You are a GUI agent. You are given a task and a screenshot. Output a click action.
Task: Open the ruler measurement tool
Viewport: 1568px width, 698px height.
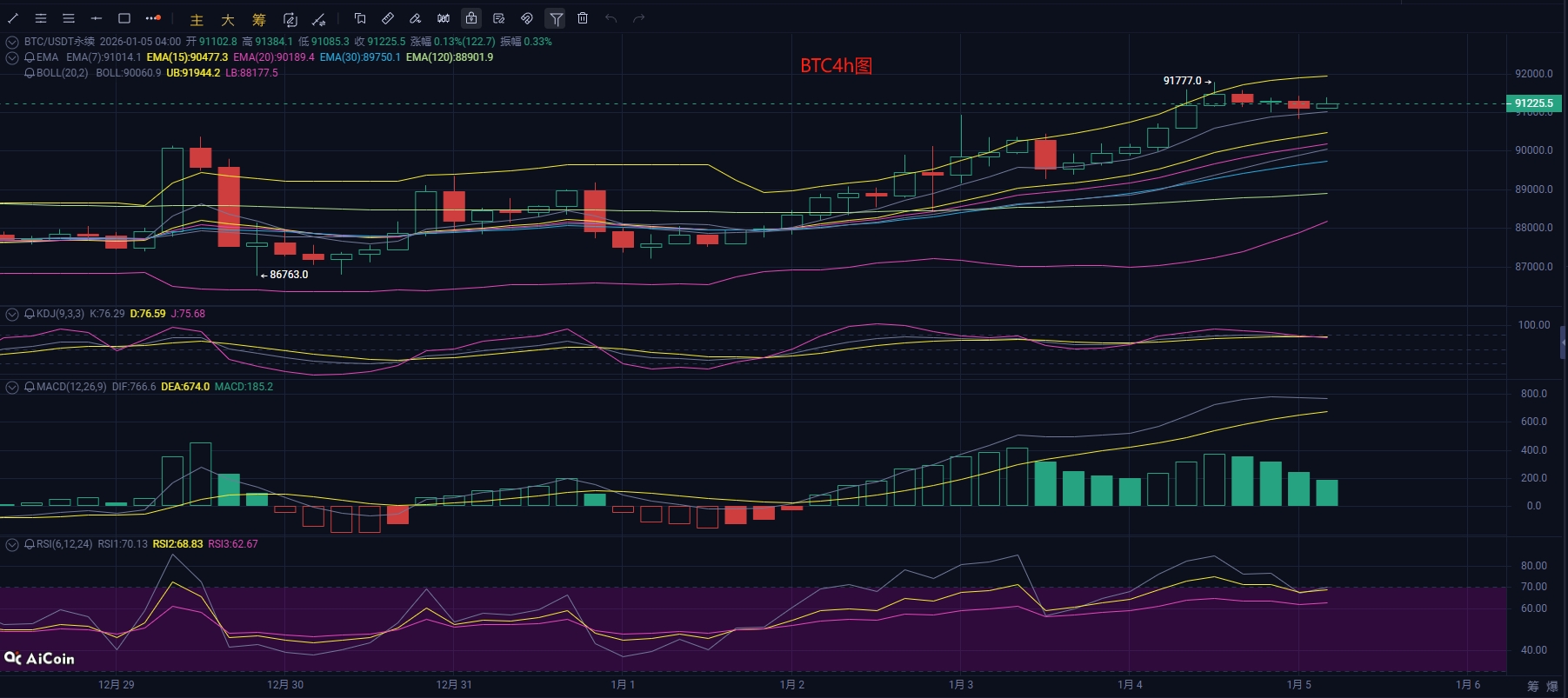pos(388,18)
